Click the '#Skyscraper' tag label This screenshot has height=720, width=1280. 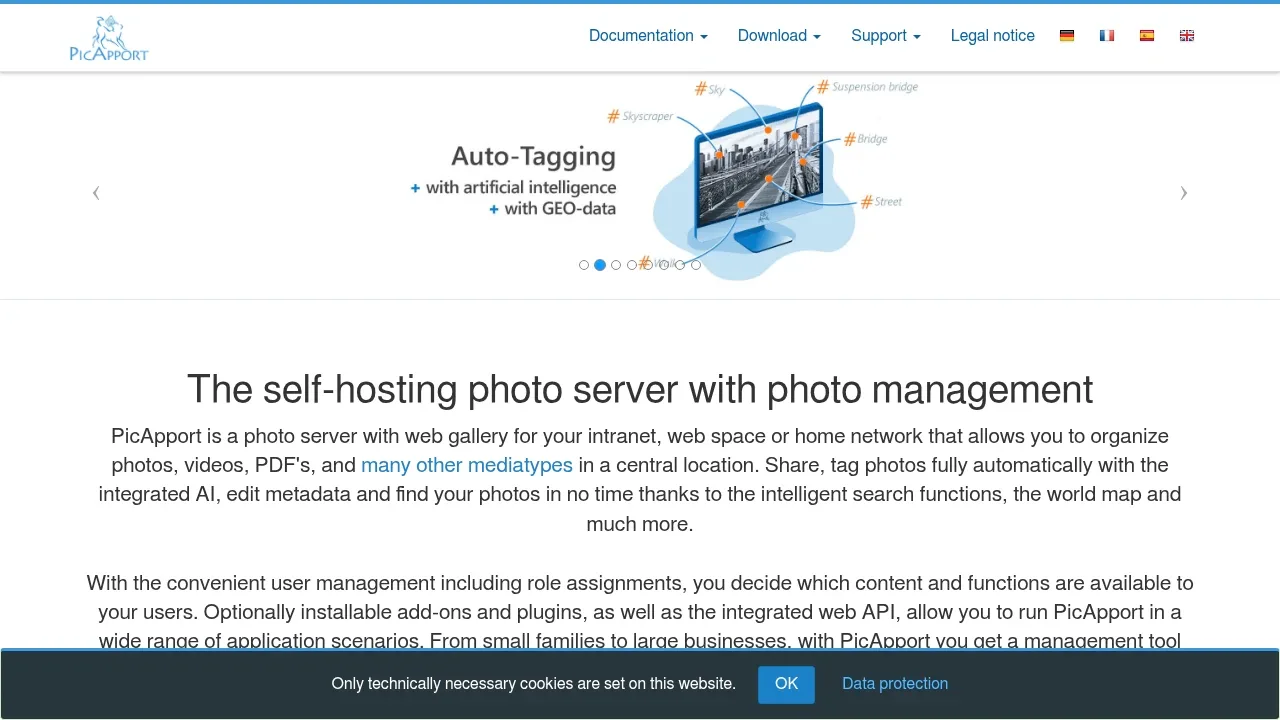coord(640,116)
